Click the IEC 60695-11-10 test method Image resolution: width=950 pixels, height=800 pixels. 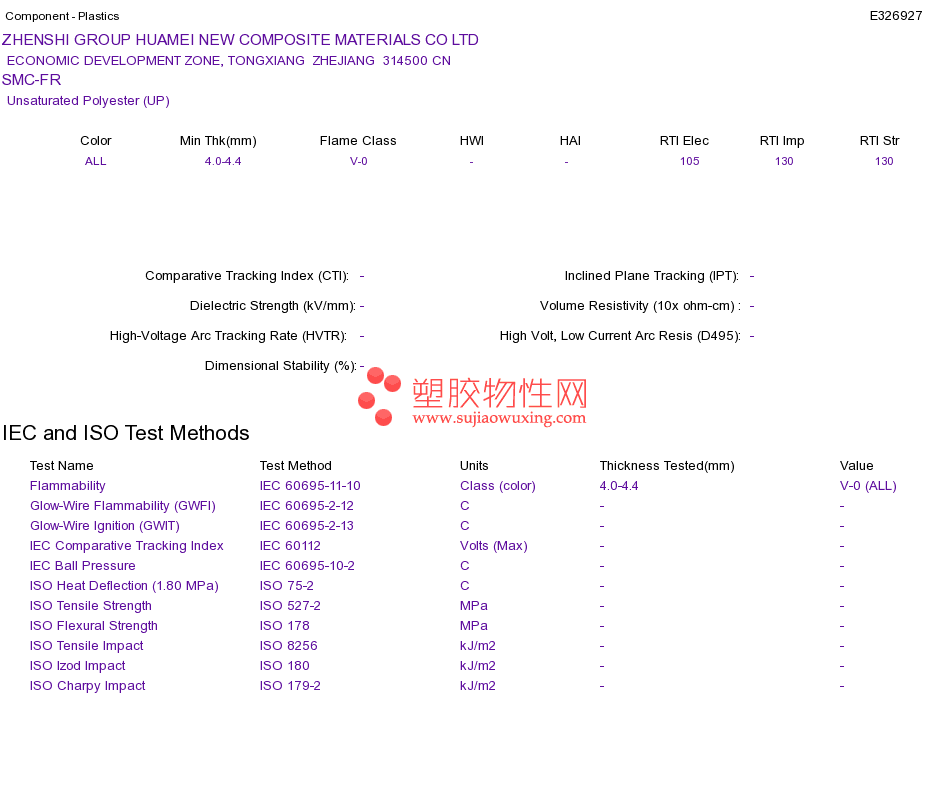[x=310, y=486]
